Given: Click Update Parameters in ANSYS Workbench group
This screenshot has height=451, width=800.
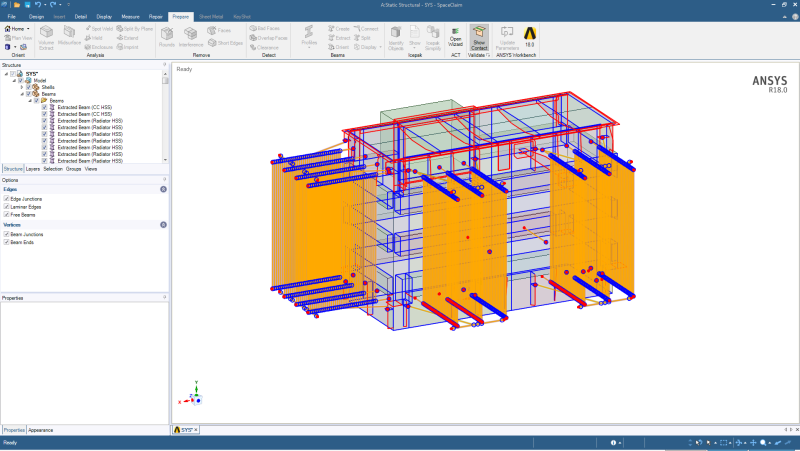Looking at the screenshot, I should coord(507,38).
